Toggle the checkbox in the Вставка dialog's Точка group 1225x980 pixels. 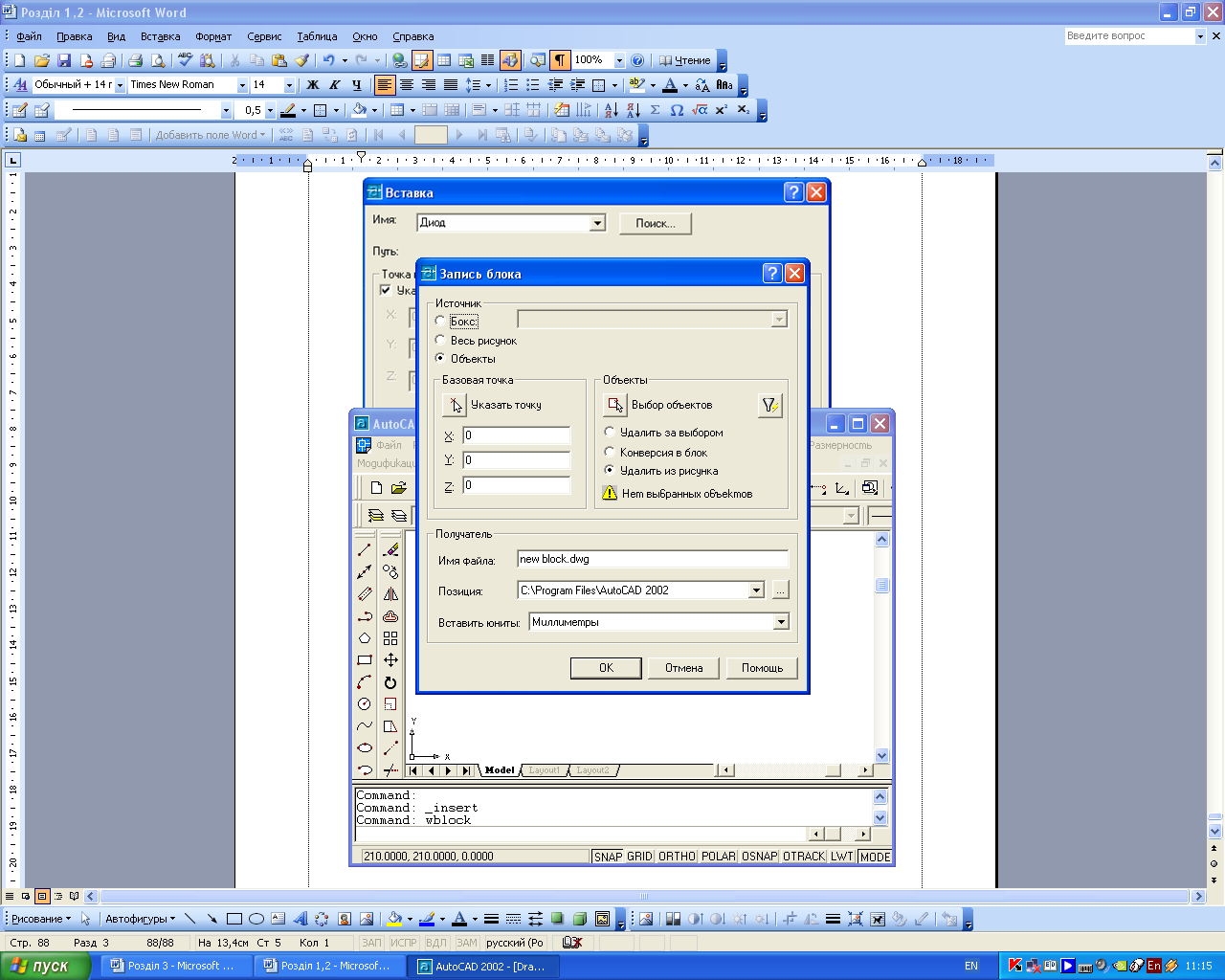(386, 290)
